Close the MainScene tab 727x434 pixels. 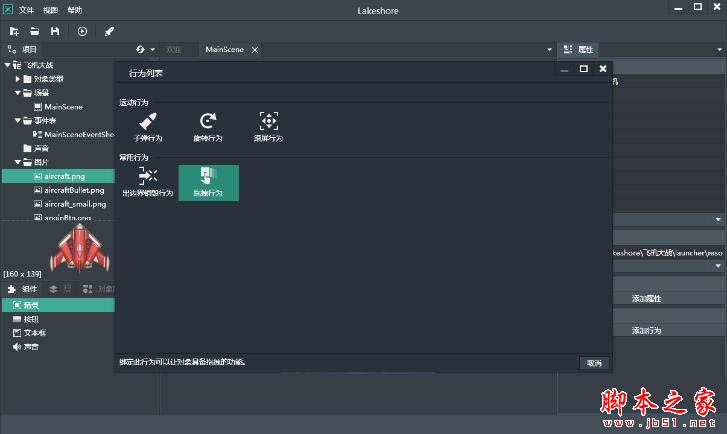(x=255, y=50)
